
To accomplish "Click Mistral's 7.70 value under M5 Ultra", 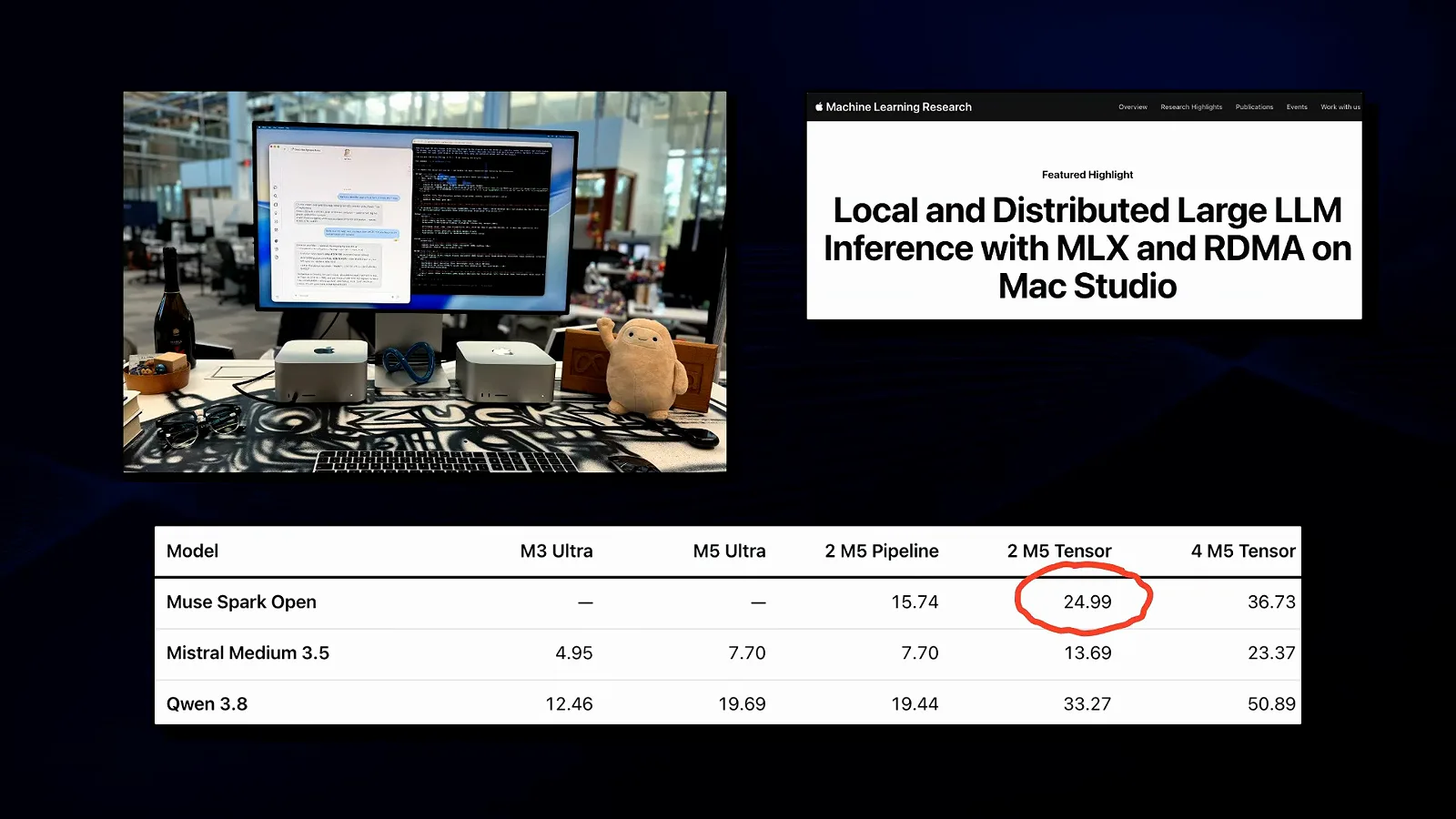I will (746, 653).
